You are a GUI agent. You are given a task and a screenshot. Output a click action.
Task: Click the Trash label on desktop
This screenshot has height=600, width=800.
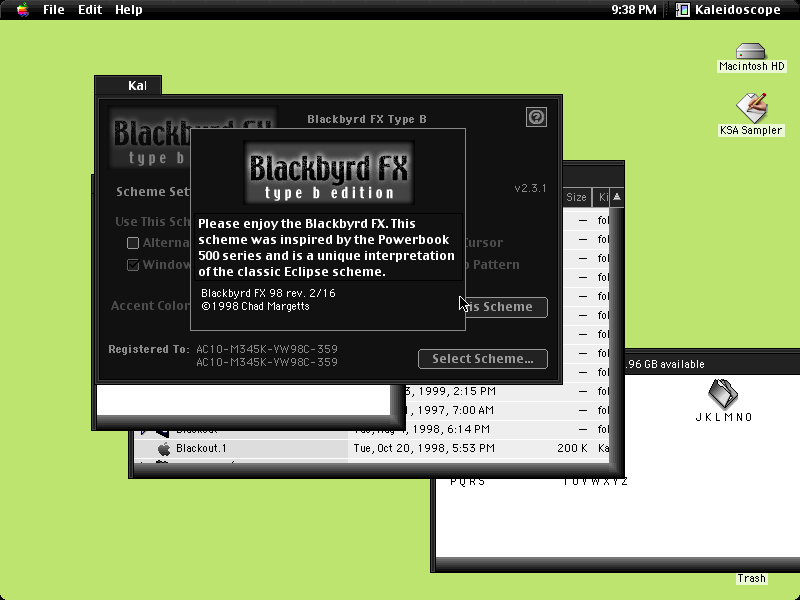tap(752, 579)
